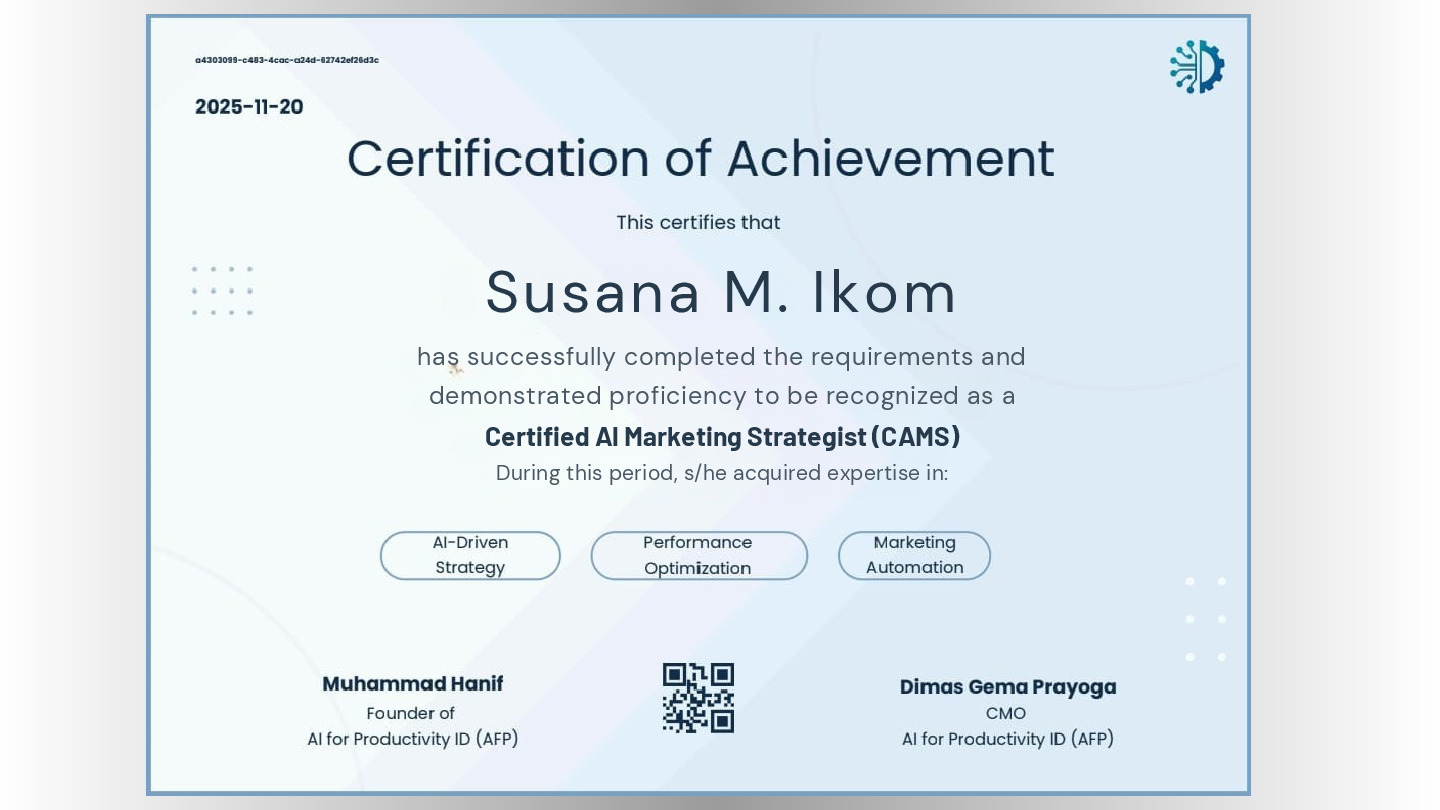Image resolution: width=1440 pixels, height=810 pixels.
Task: Click the "Marketing Automation" badge
Action: click(914, 556)
